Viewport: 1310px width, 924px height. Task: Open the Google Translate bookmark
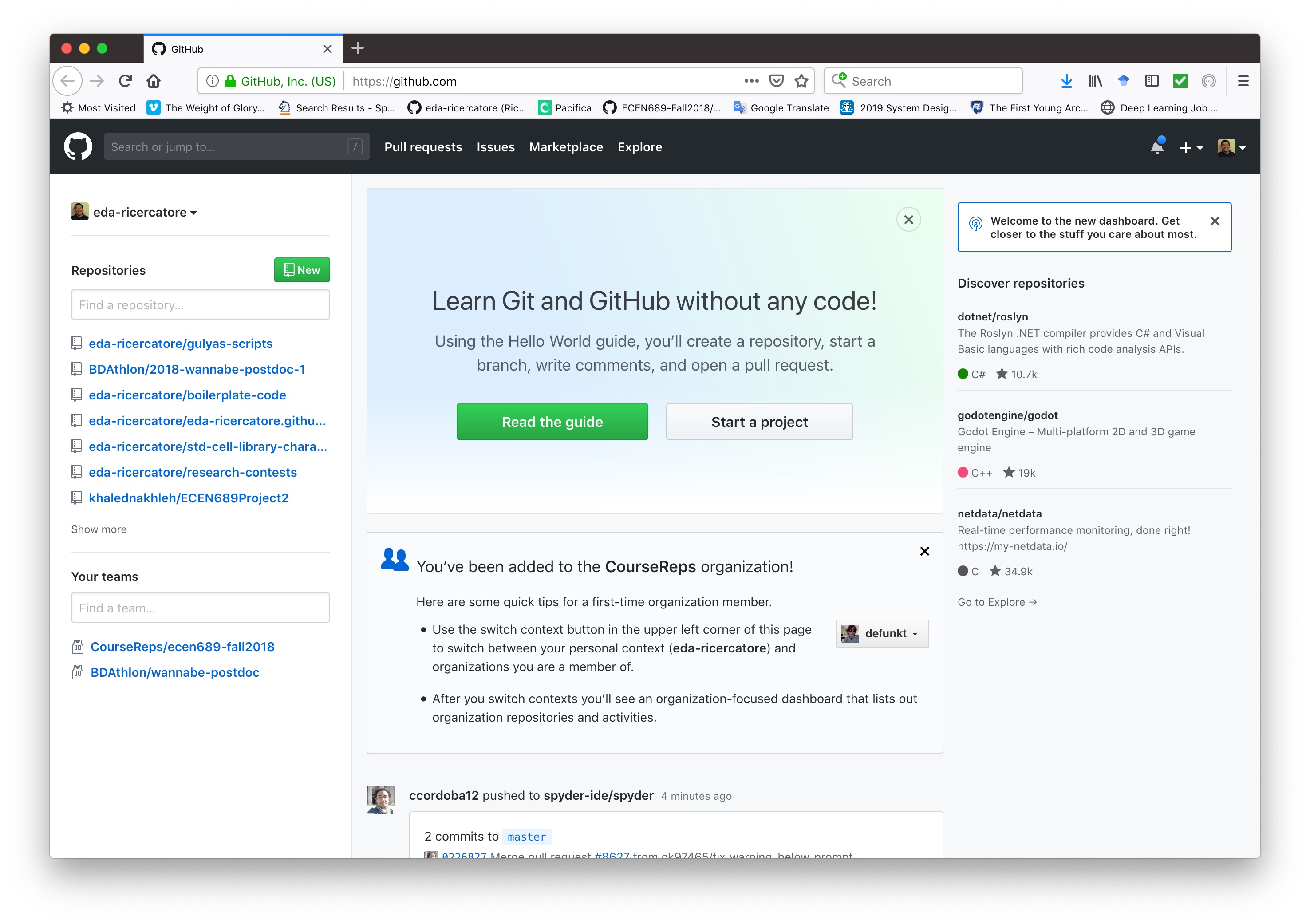(781, 107)
